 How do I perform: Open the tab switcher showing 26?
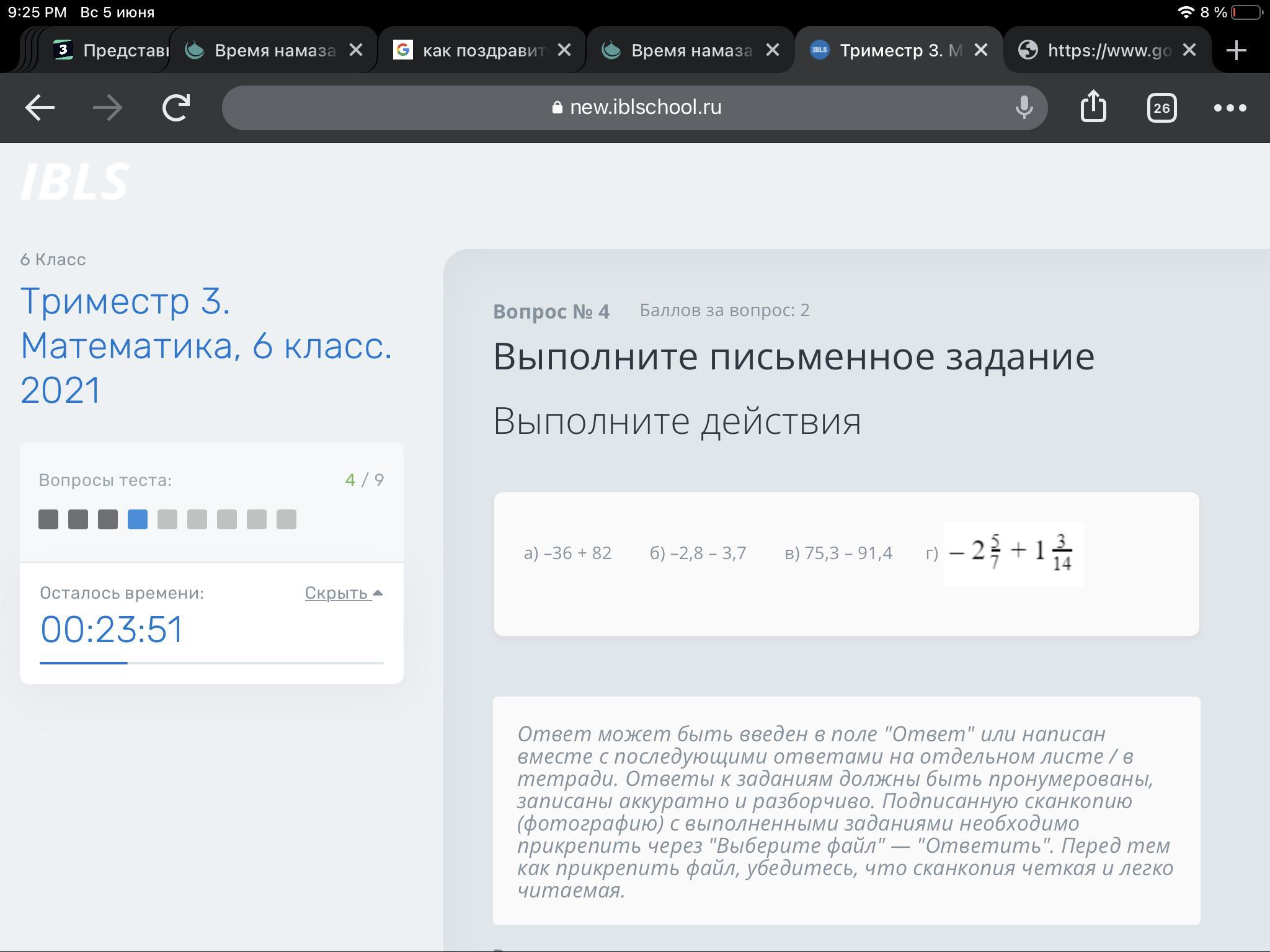1161,108
